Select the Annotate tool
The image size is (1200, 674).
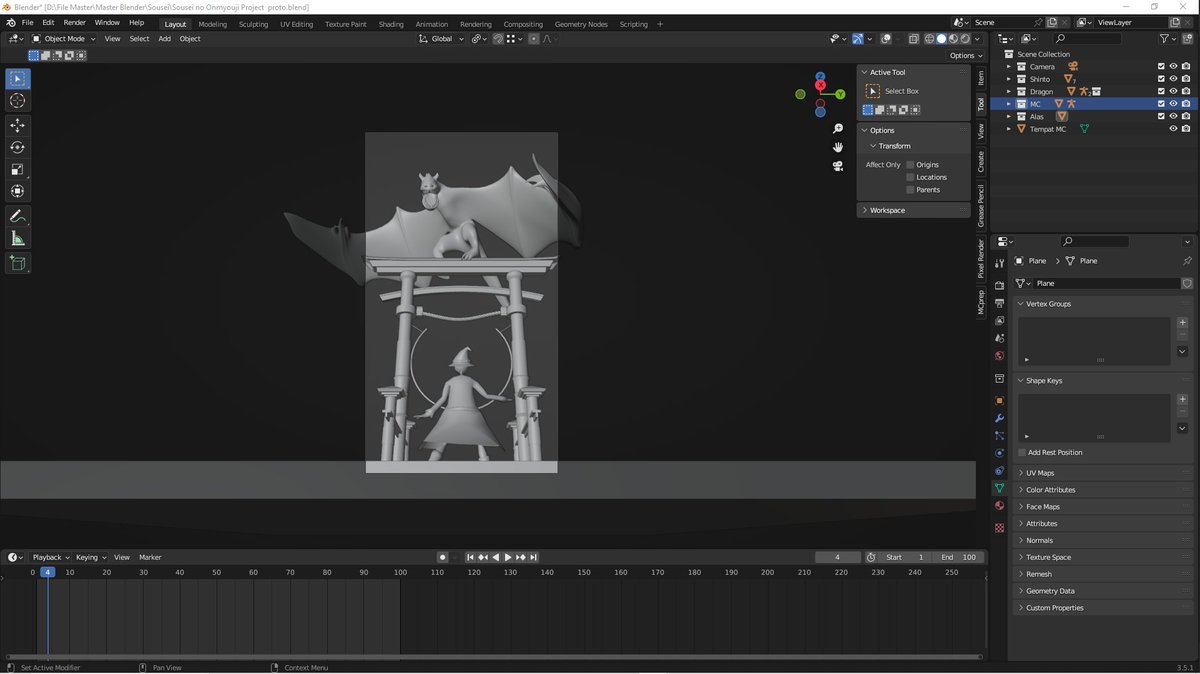(x=18, y=216)
